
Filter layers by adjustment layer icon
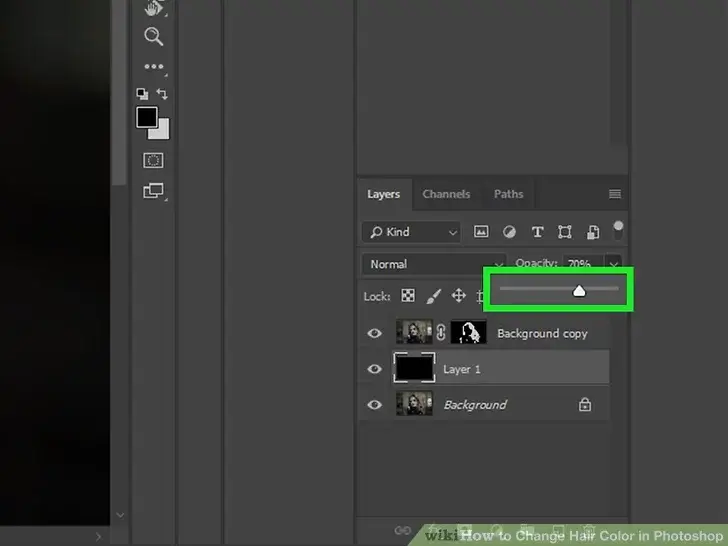[x=509, y=232]
